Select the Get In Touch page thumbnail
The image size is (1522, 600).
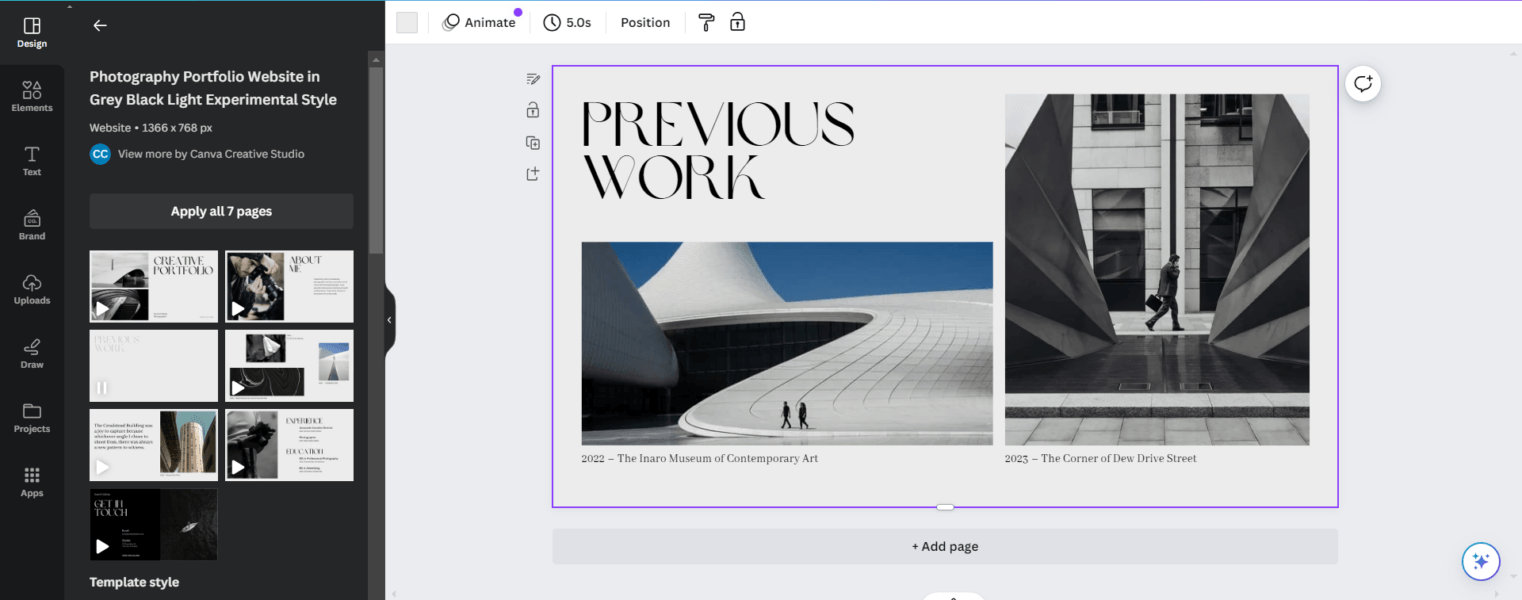(x=153, y=524)
